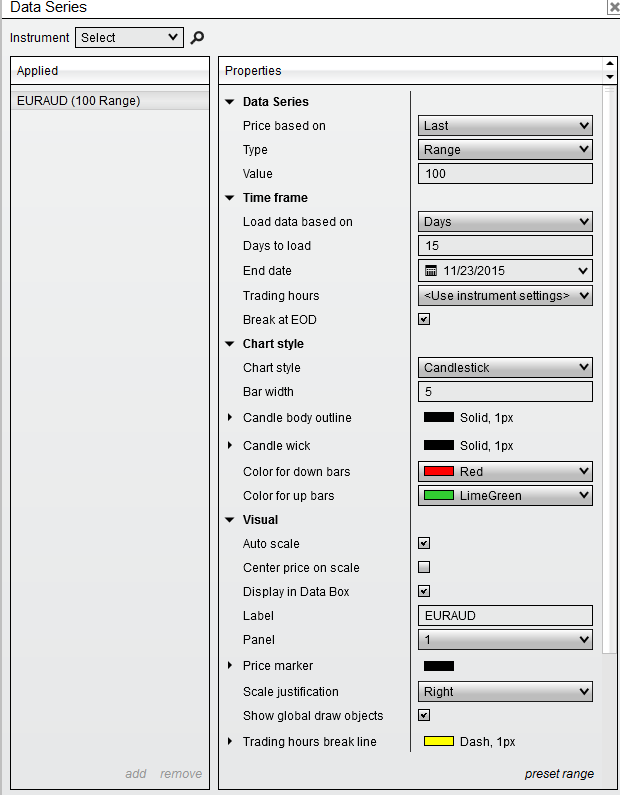
Task: Open the Type Range dropdown
Action: pos(505,150)
